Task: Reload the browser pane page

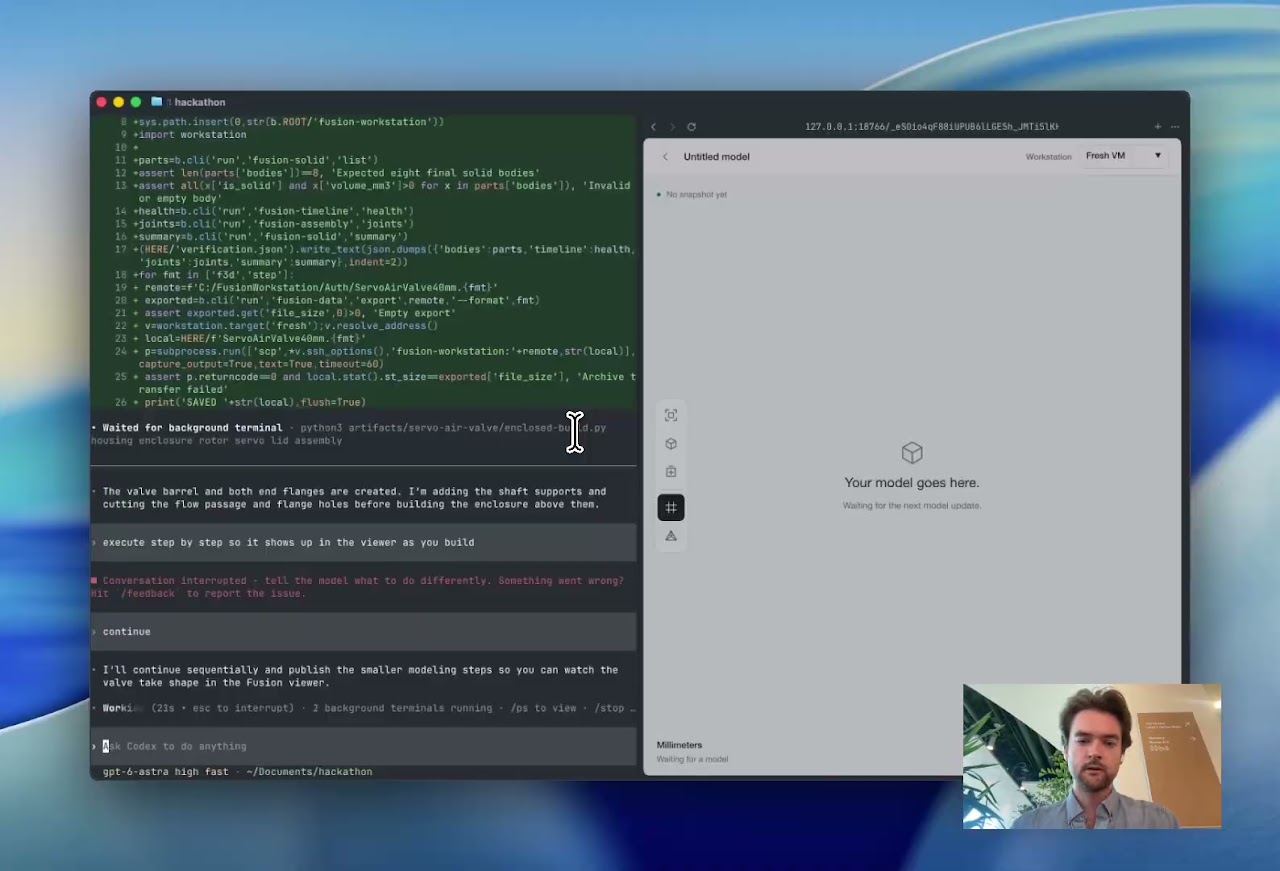Action: [x=691, y=127]
